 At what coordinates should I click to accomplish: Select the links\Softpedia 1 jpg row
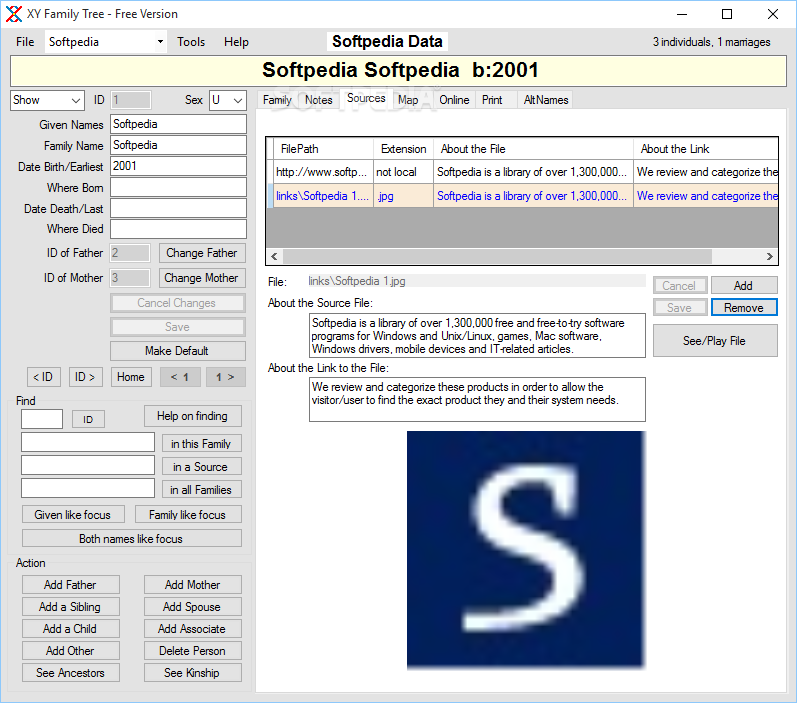coord(523,196)
